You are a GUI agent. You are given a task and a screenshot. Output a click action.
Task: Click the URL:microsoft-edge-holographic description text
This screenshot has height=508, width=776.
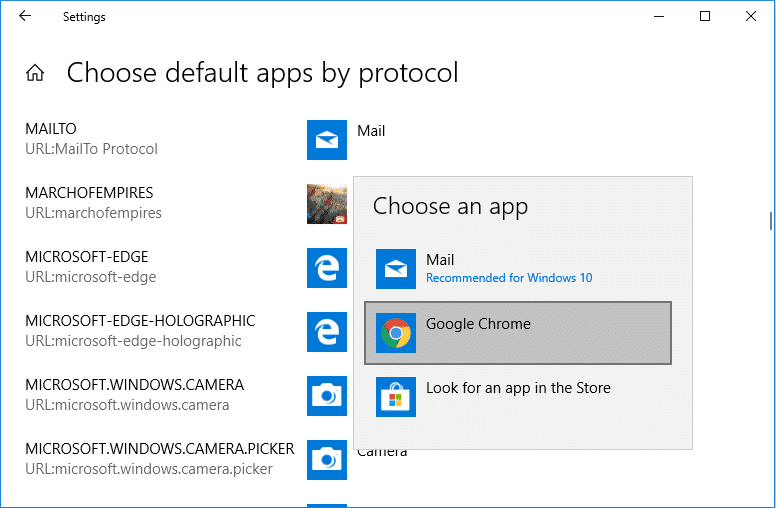click(133, 341)
